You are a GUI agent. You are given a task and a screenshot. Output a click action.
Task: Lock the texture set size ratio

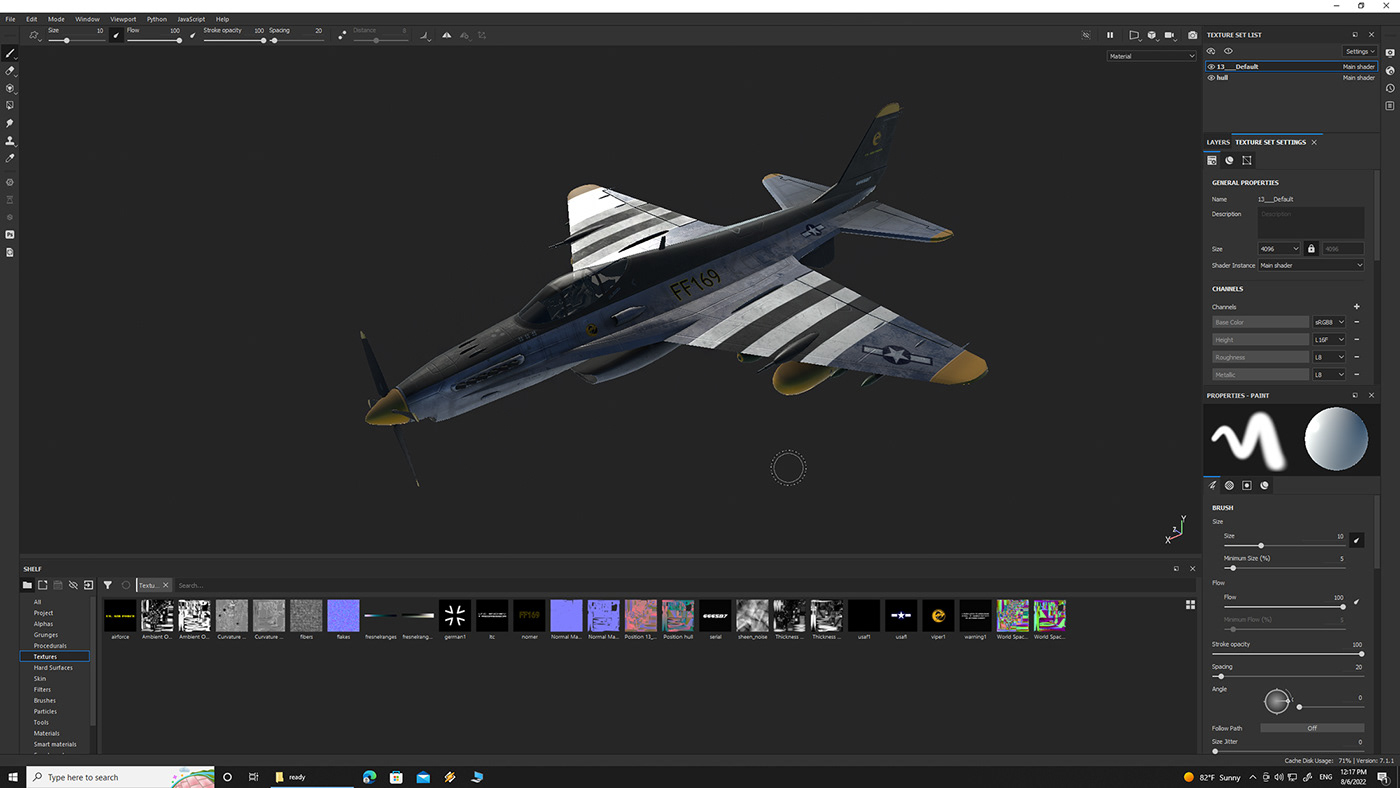1311,248
